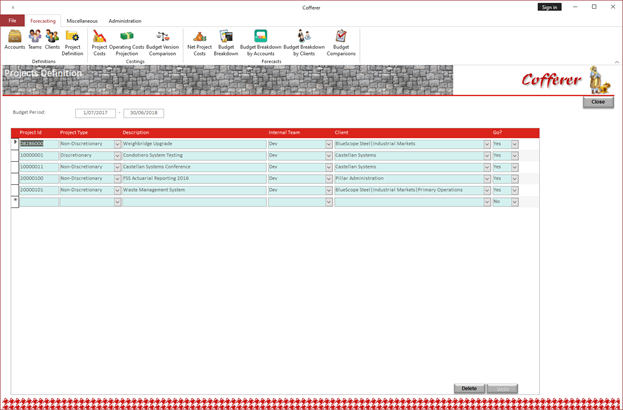Click the Project Id column header
Image resolution: width=623 pixels, height=410 pixels.
(x=31, y=133)
